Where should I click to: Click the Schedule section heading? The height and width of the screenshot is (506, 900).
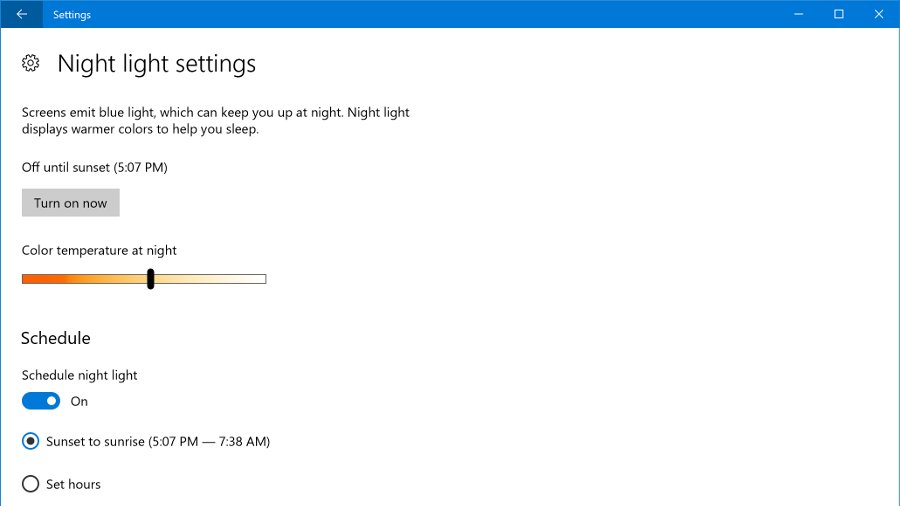pos(56,338)
